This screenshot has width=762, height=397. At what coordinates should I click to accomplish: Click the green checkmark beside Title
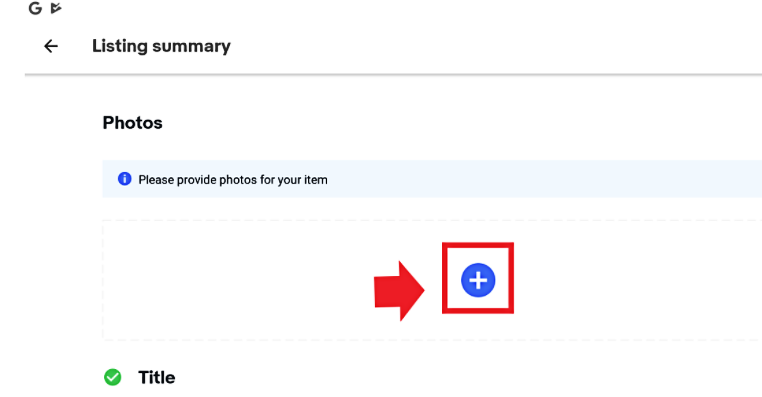(x=113, y=377)
